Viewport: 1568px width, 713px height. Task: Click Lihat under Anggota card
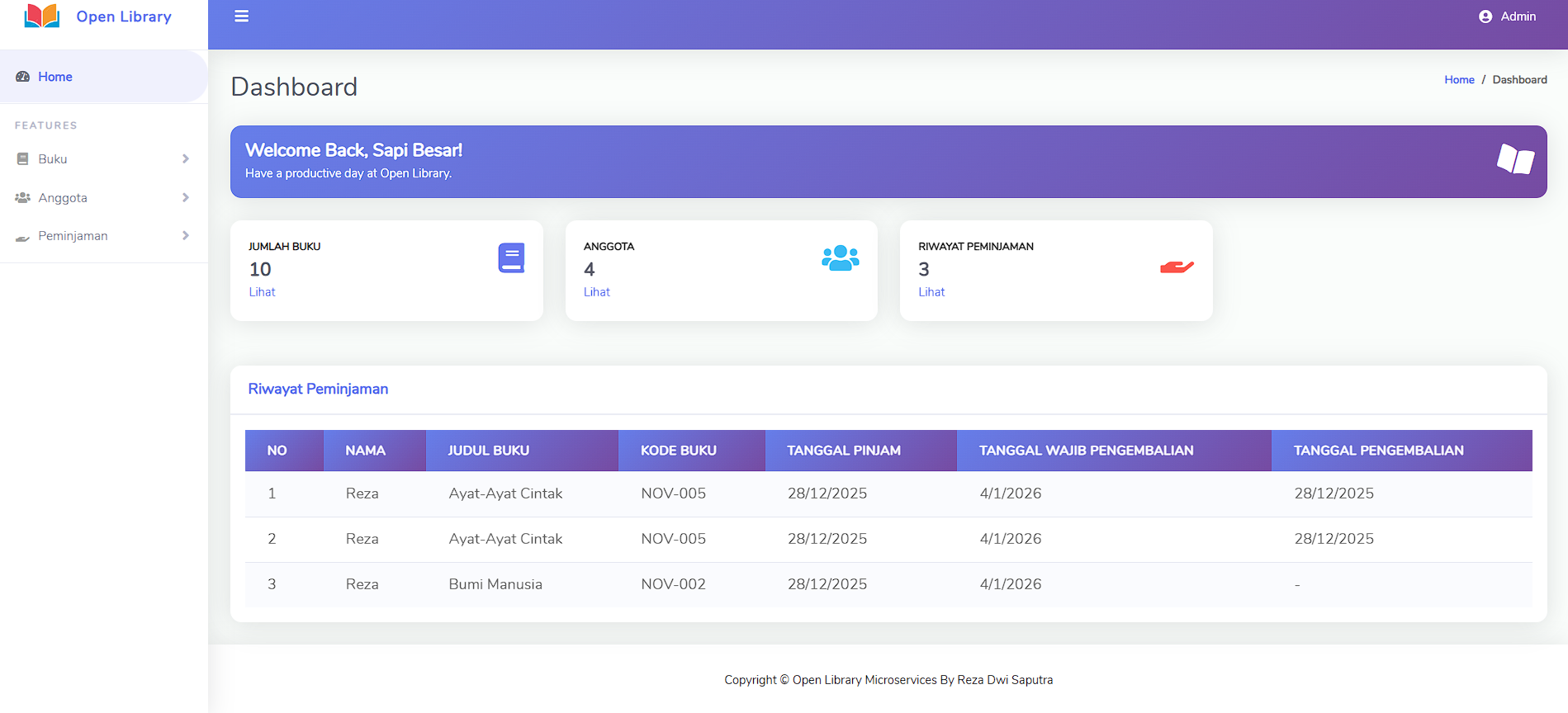597,292
